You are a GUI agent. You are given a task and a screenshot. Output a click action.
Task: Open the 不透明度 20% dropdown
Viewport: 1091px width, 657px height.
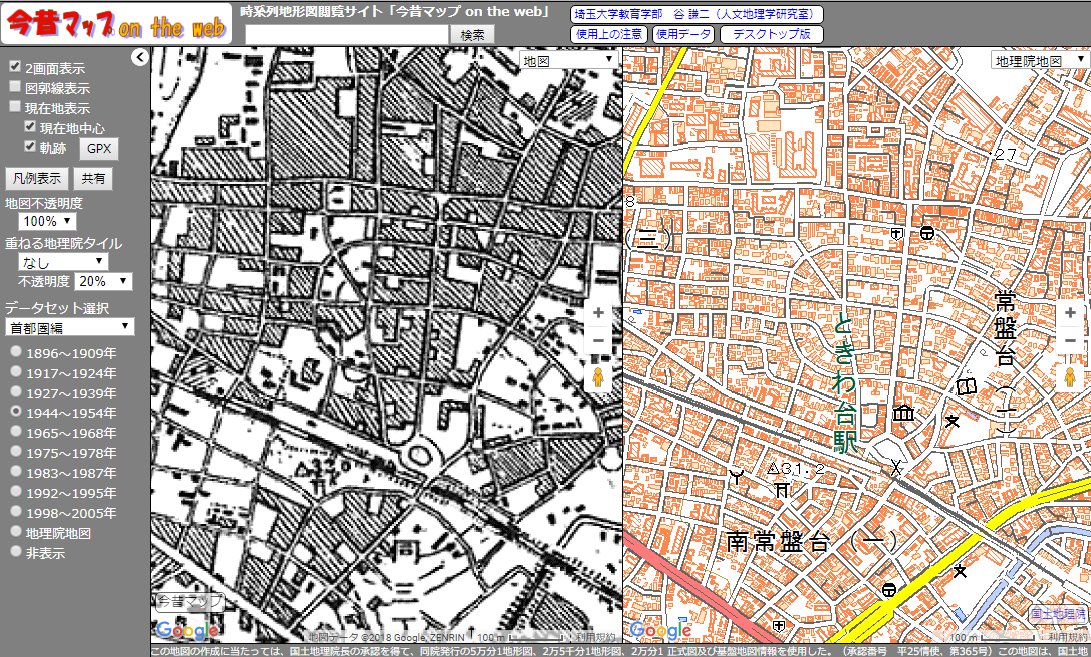103,281
